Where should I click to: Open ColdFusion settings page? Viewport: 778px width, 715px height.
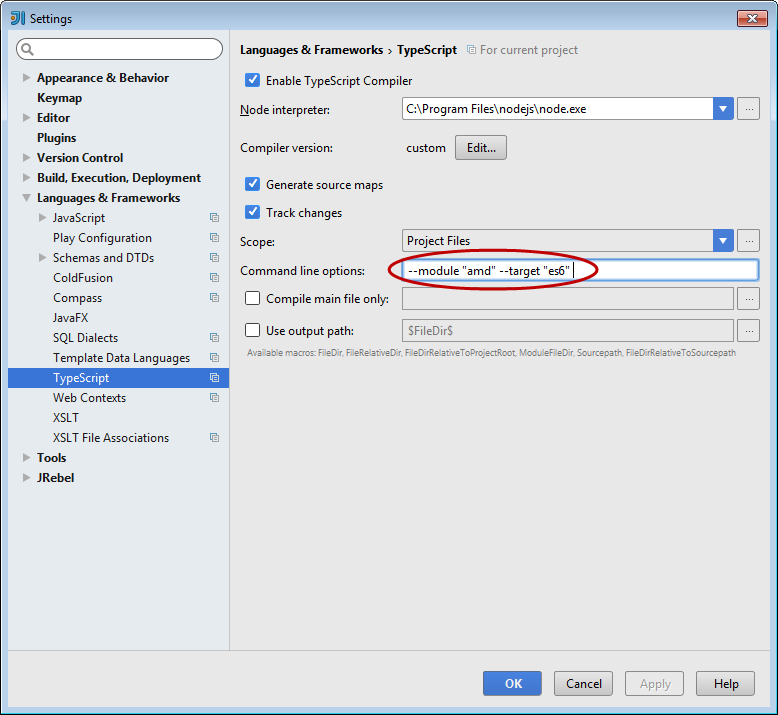pos(83,277)
